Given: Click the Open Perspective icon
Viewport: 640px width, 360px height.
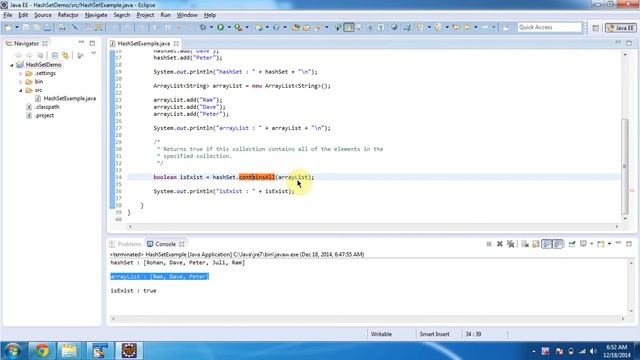Looking at the screenshot, I should (x=596, y=28).
